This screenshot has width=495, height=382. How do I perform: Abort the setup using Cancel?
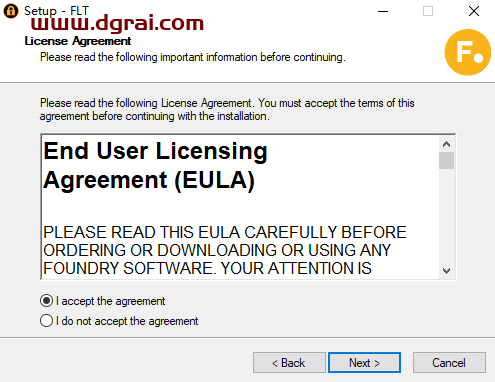449,363
